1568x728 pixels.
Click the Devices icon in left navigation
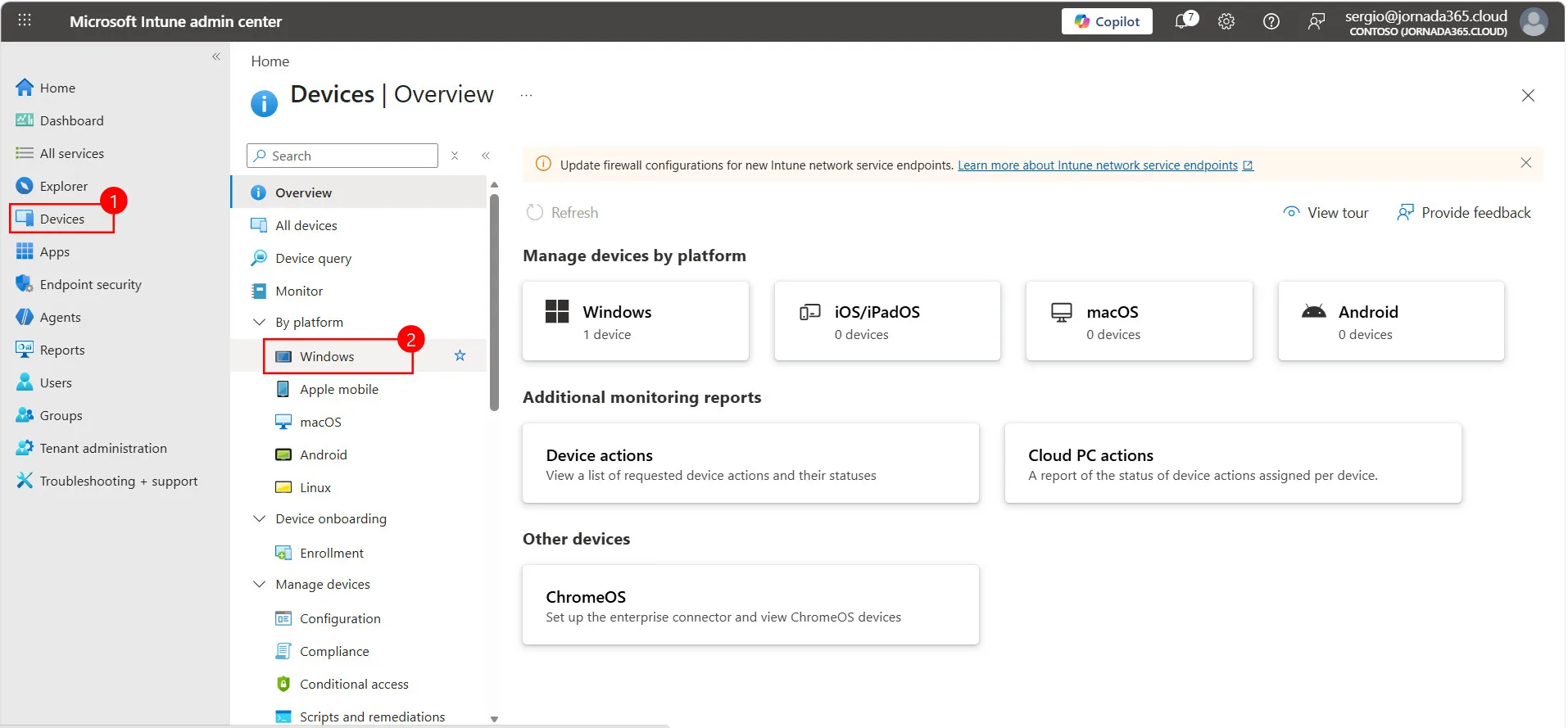25,219
